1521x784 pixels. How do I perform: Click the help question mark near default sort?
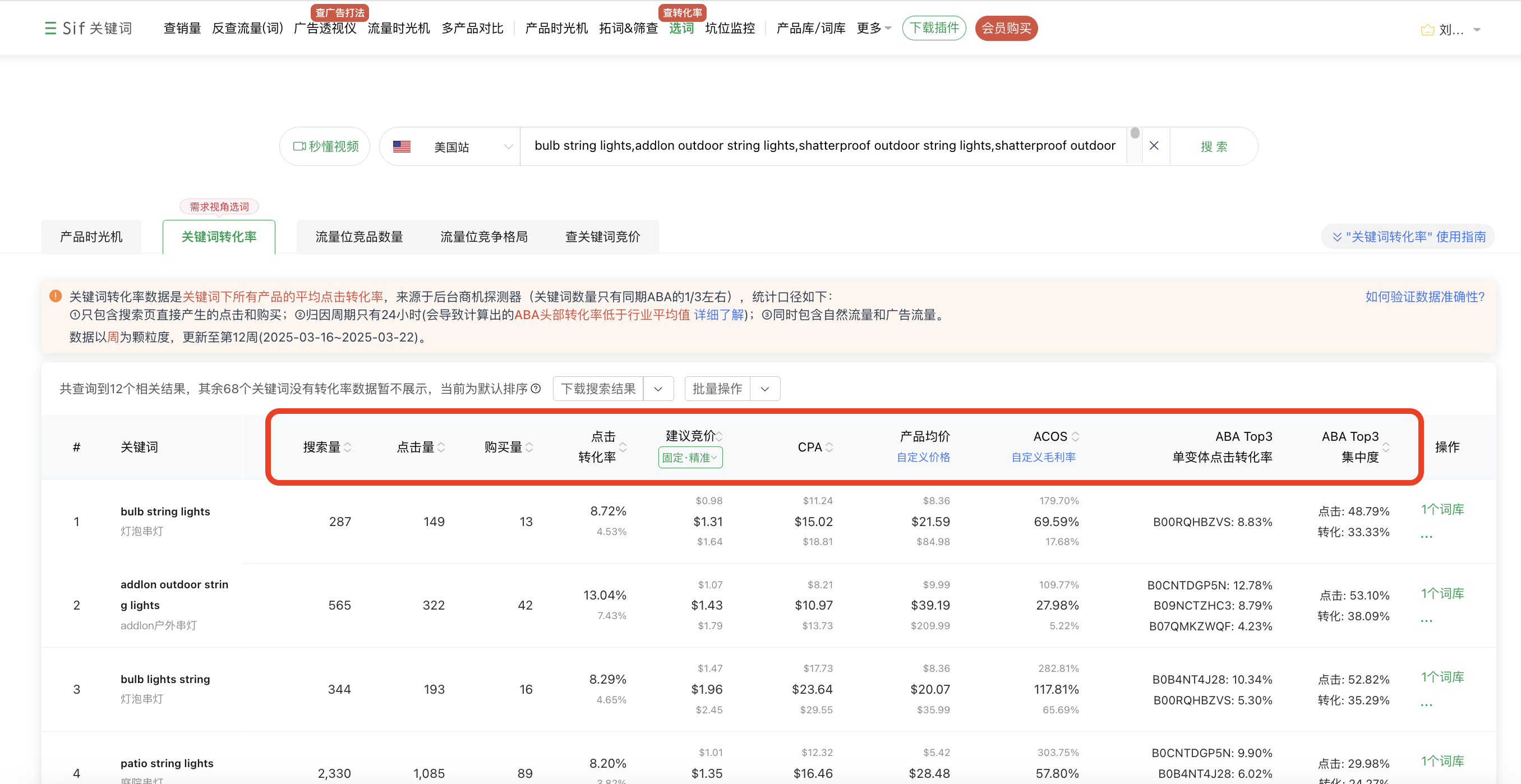click(x=536, y=389)
